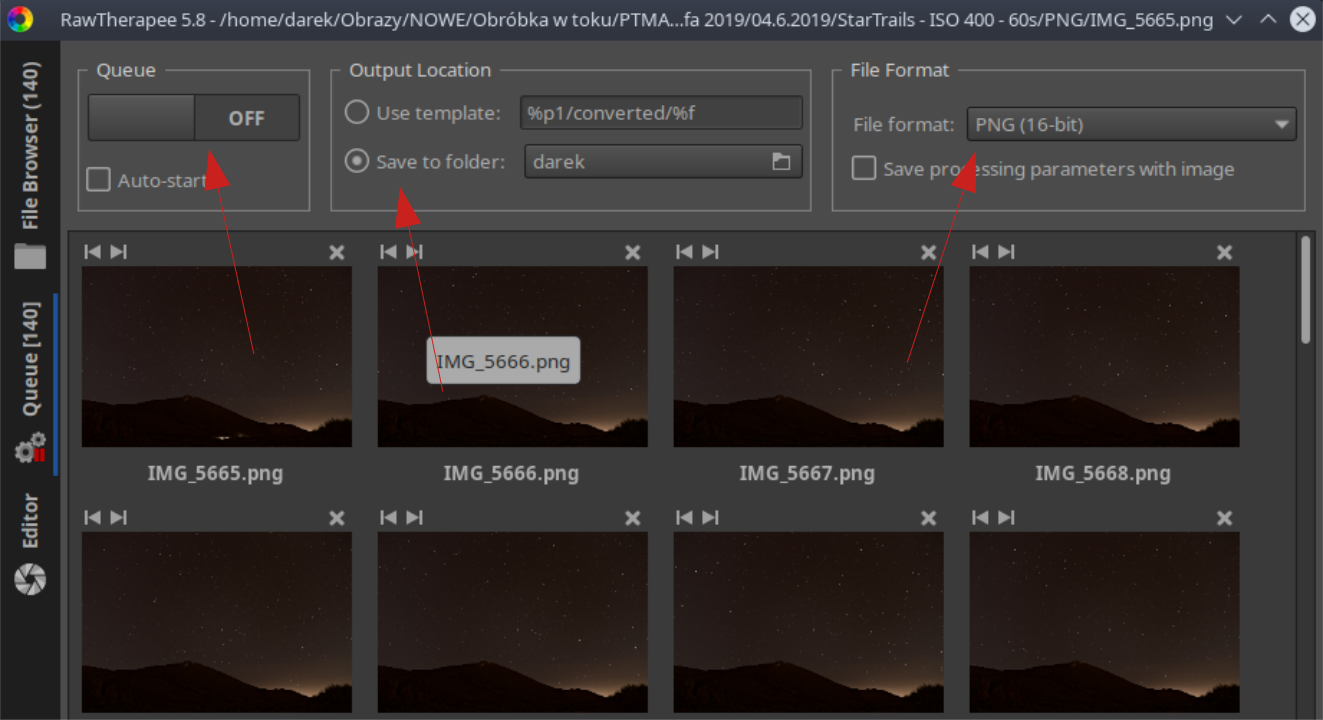This screenshot has width=1323, height=720.
Task: Remove IMG_5667.png from the queue
Action: (929, 253)
